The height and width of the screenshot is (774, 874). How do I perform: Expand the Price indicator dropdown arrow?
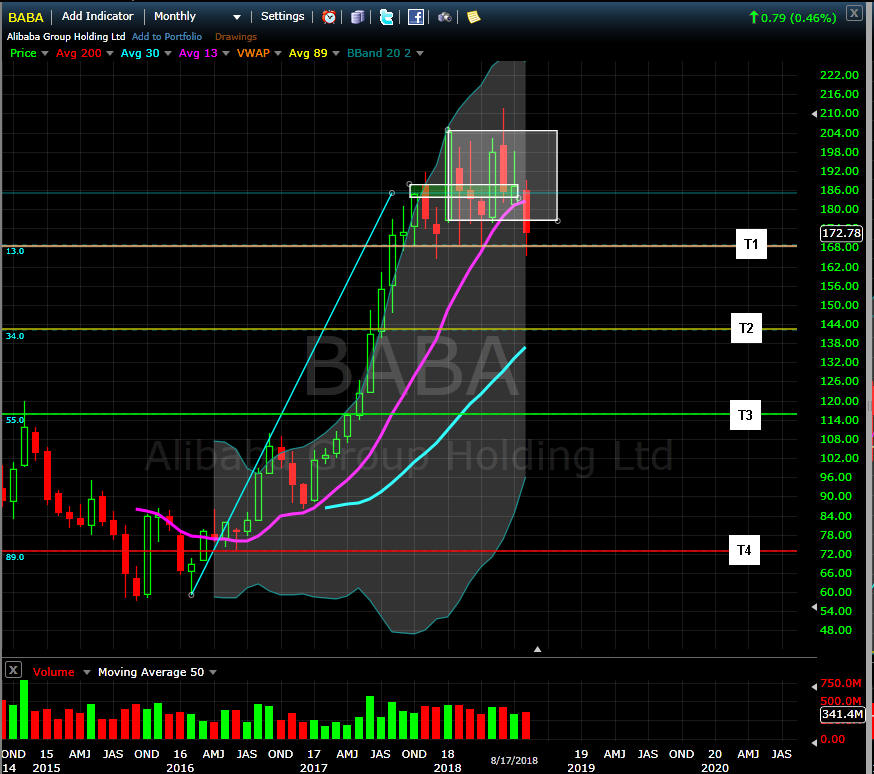45,53
